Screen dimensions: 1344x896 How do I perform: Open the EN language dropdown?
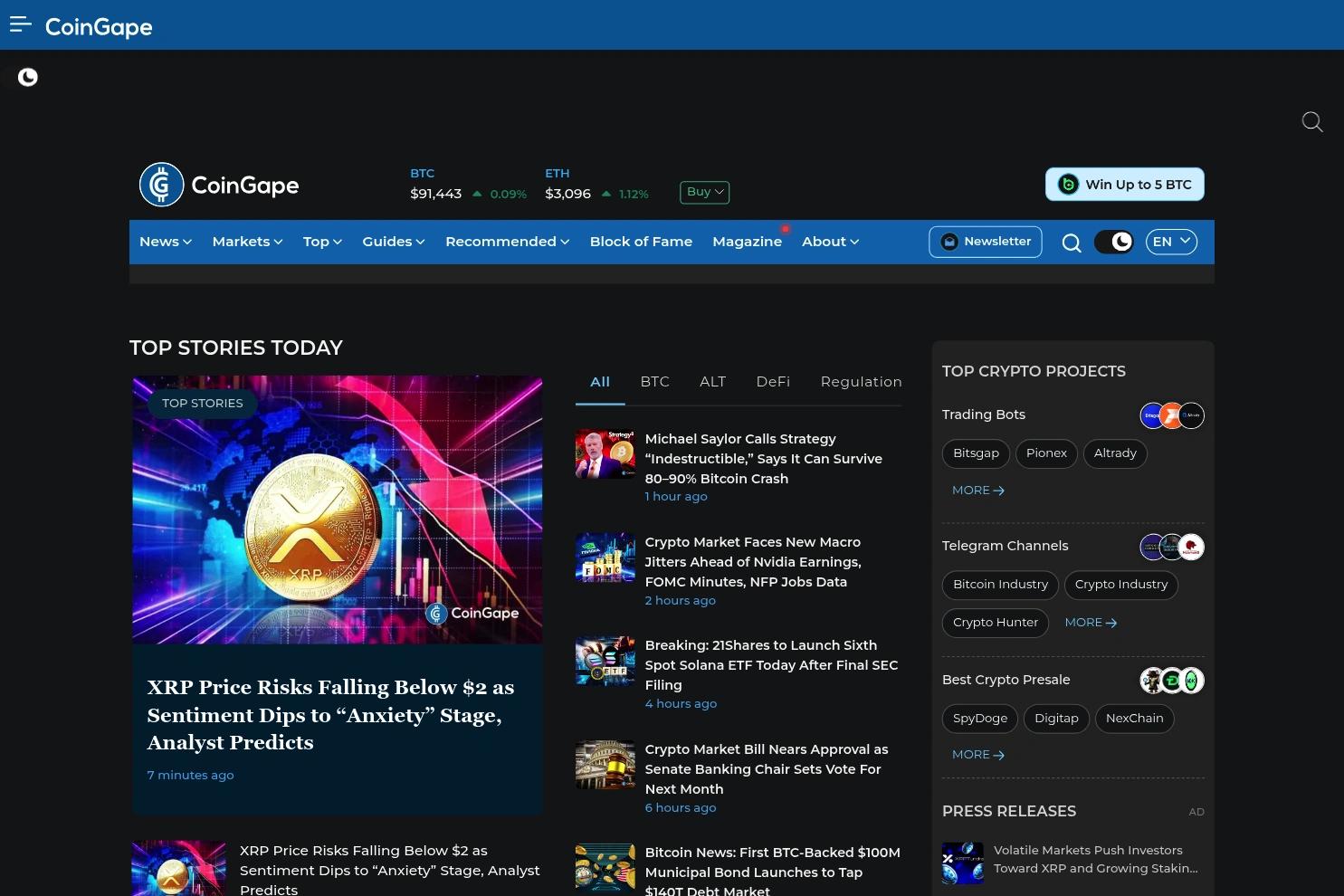click(x=1171, y=242)
